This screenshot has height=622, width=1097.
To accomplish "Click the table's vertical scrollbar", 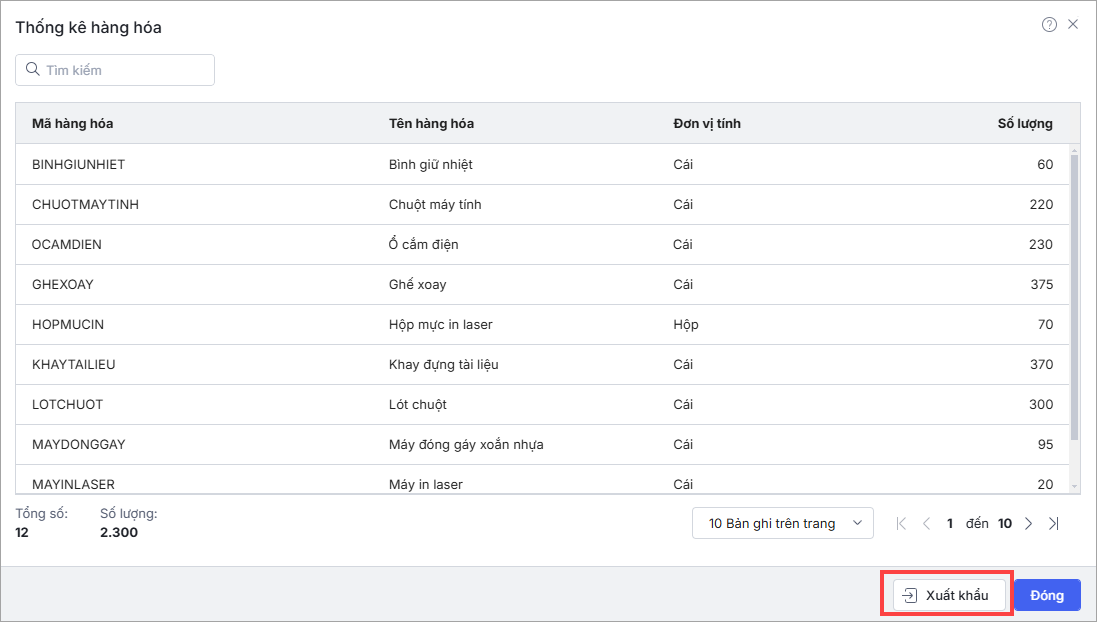I will click(x=1075, y=300).
